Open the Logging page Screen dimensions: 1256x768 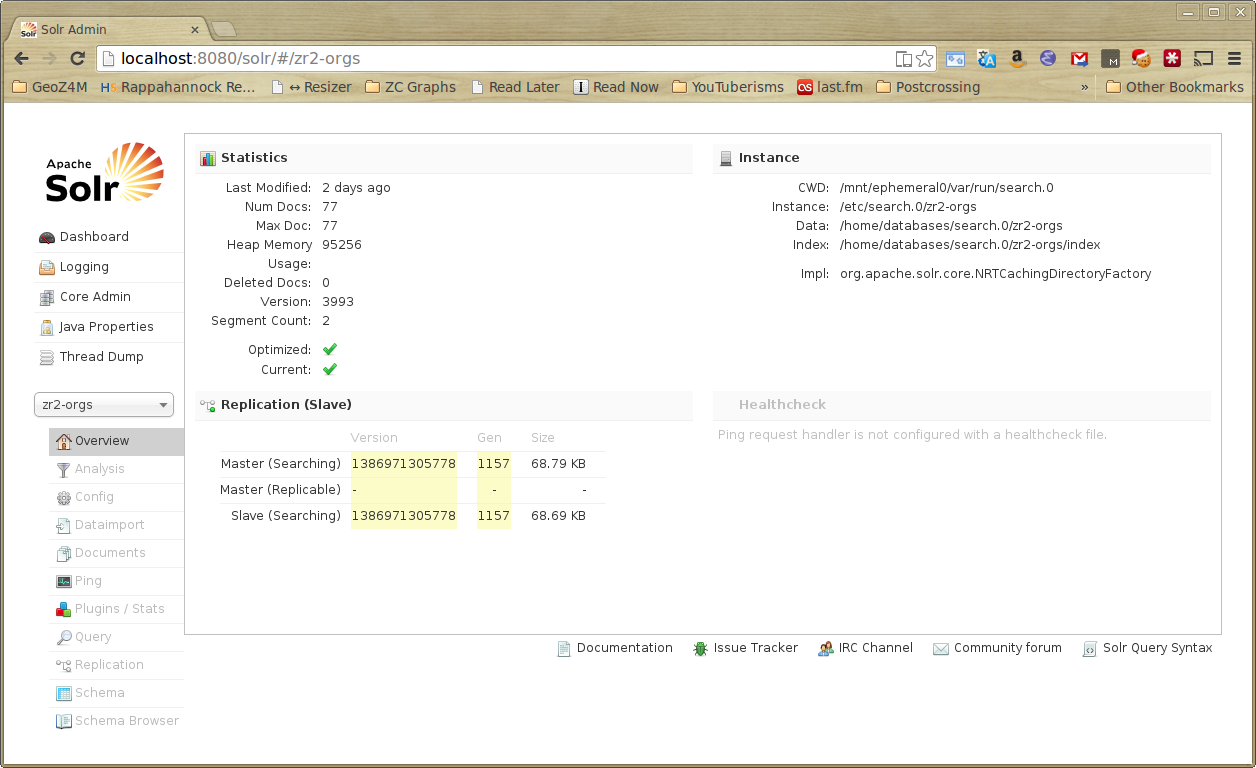84,267
